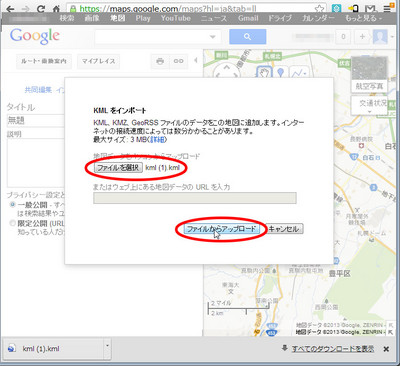Click the map pan up arrow control
Viewport: 400px width, 366px height.
click(227, 67)
